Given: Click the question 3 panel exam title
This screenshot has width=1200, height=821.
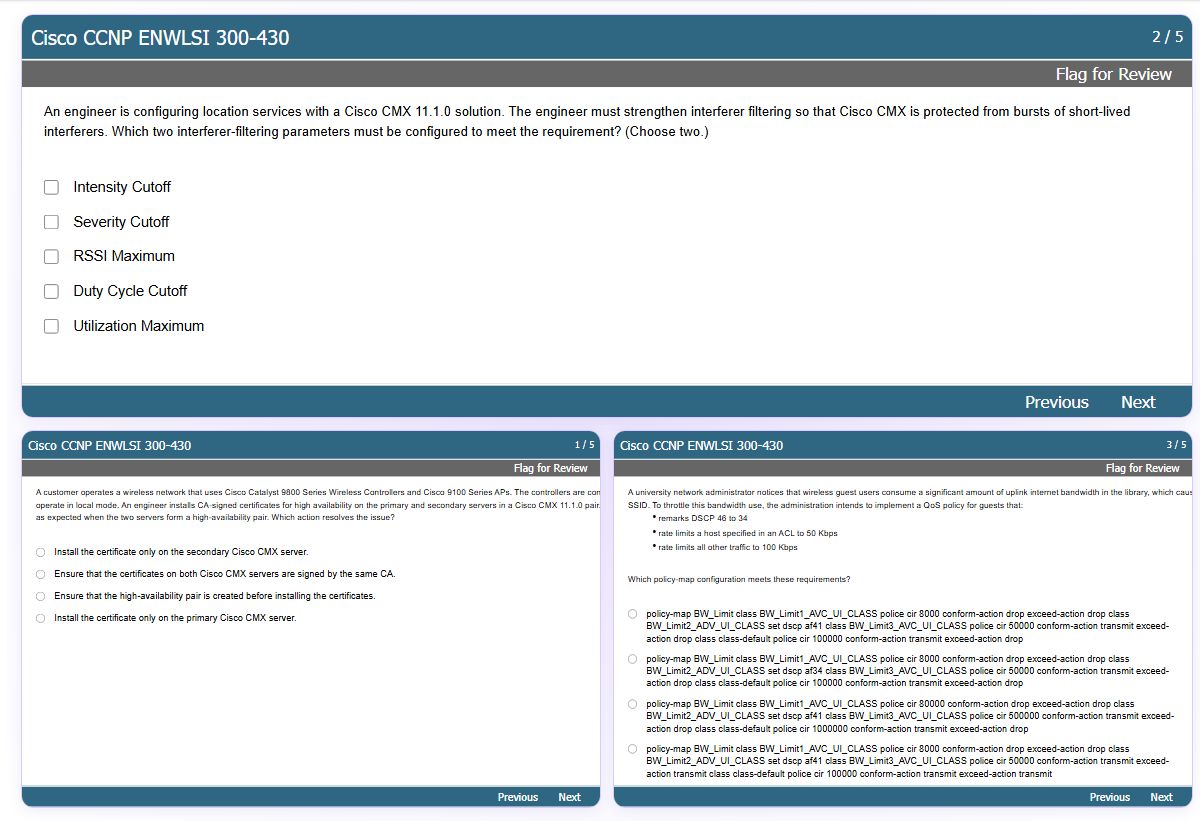Looking at the screenshot, I should point(702,445).
